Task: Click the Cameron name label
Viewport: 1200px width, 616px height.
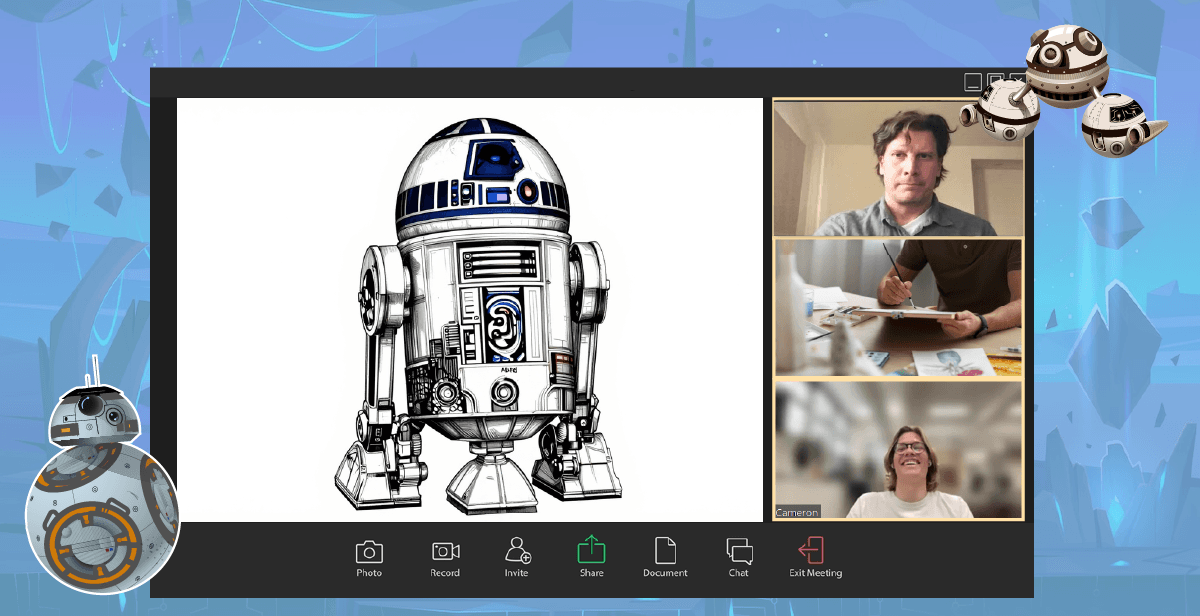Action: [797, 513]
